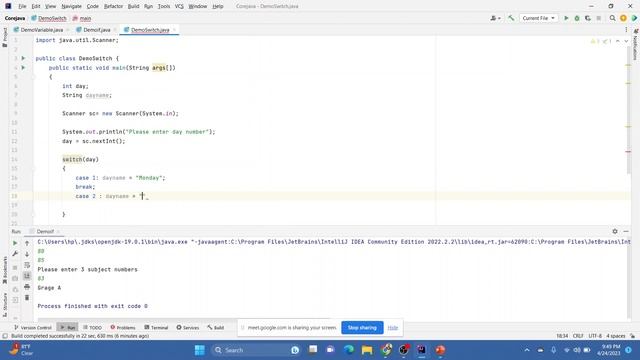Go to next highlighted error arrow
This screenshot has width=640, height=360.
[x=626, y=41]
